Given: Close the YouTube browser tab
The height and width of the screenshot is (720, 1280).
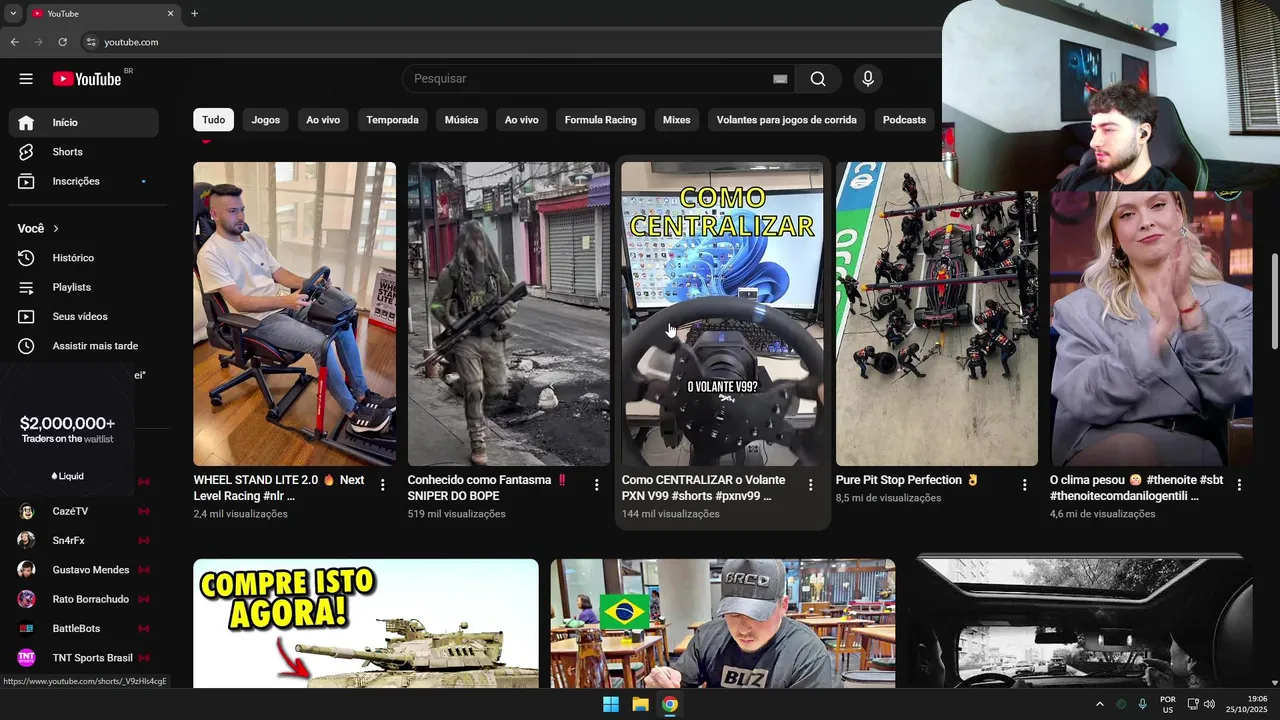Looking at the screenshot, I should point(170,13).
